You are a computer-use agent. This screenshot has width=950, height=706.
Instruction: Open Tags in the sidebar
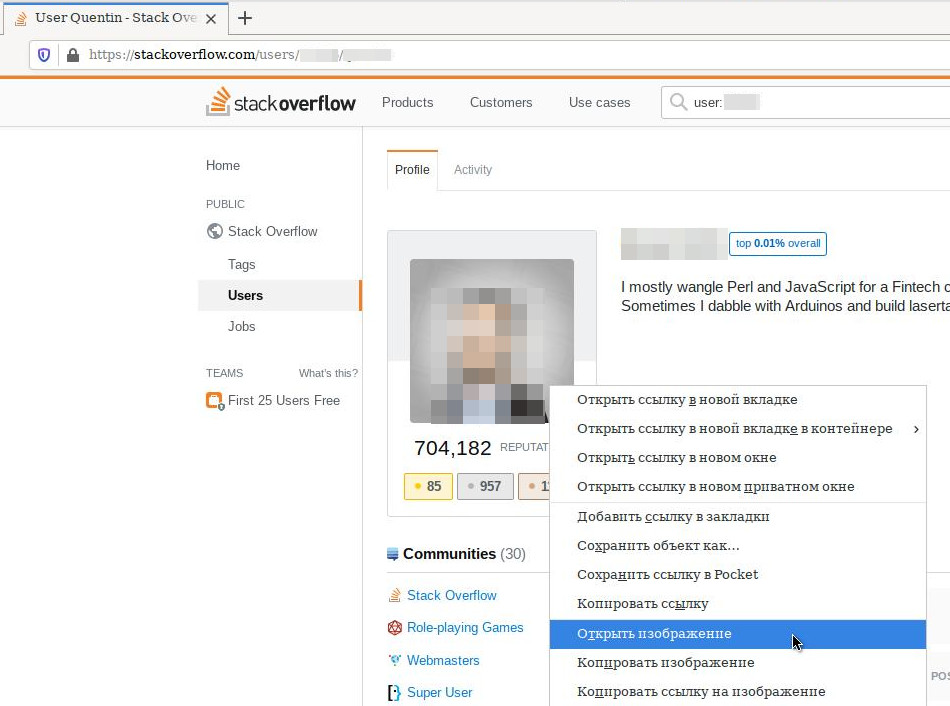tap(242, 265)
